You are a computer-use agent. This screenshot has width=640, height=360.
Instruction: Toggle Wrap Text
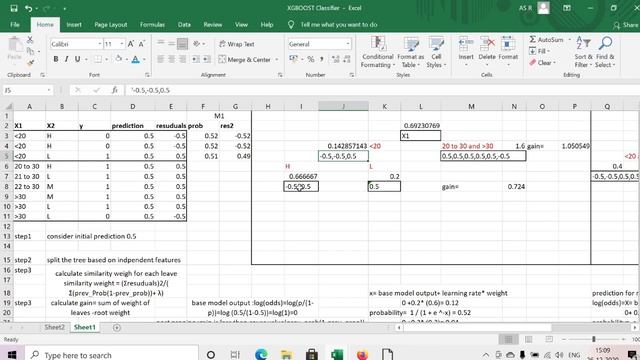236,44
